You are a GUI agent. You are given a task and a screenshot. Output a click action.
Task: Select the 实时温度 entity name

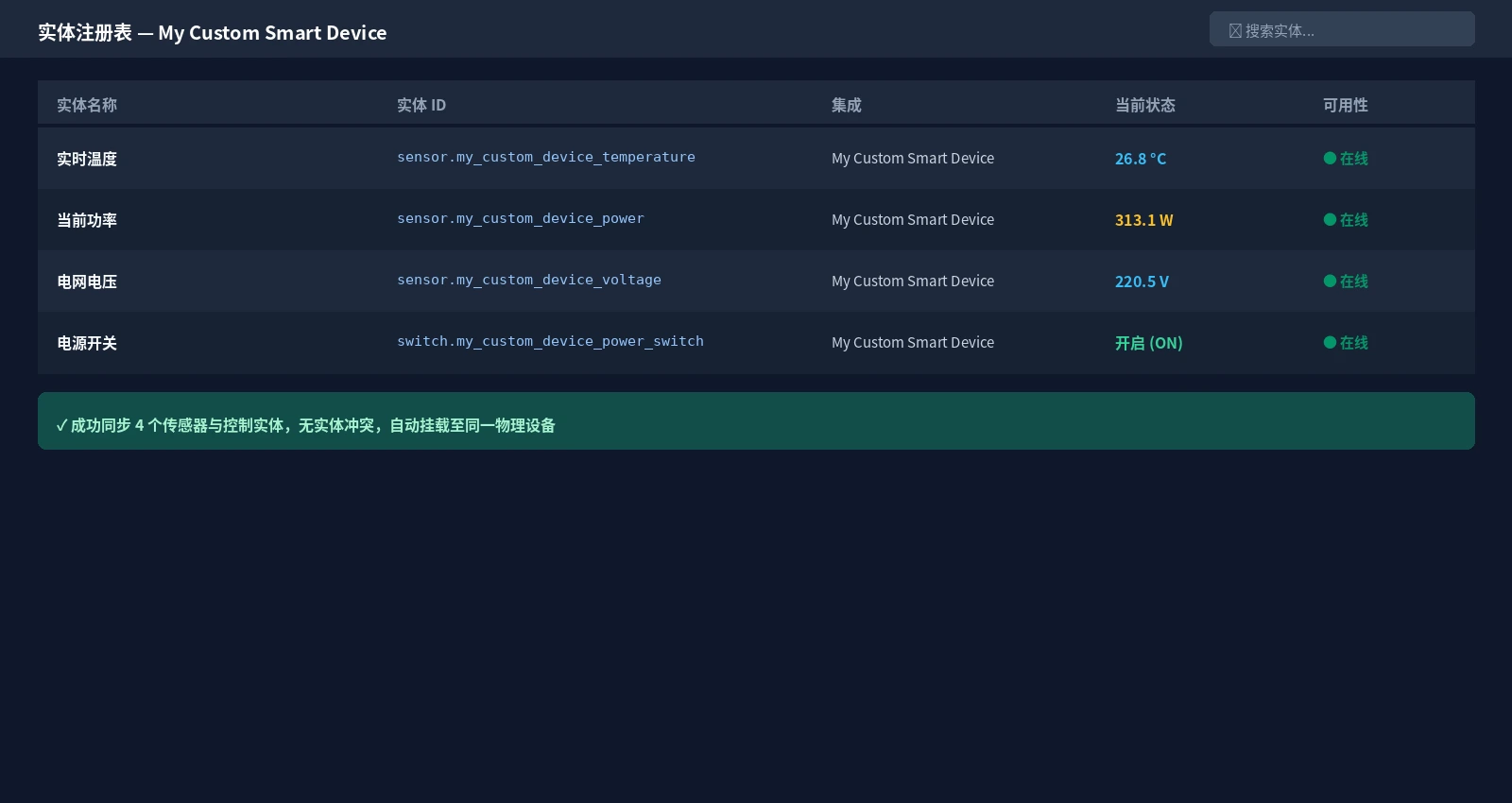87,159
